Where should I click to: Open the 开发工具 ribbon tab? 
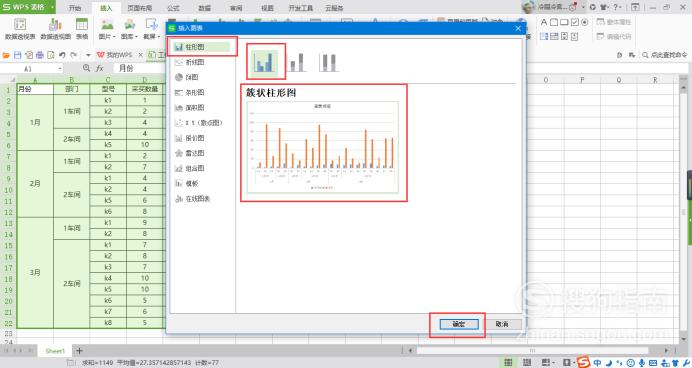coord(301,8)
